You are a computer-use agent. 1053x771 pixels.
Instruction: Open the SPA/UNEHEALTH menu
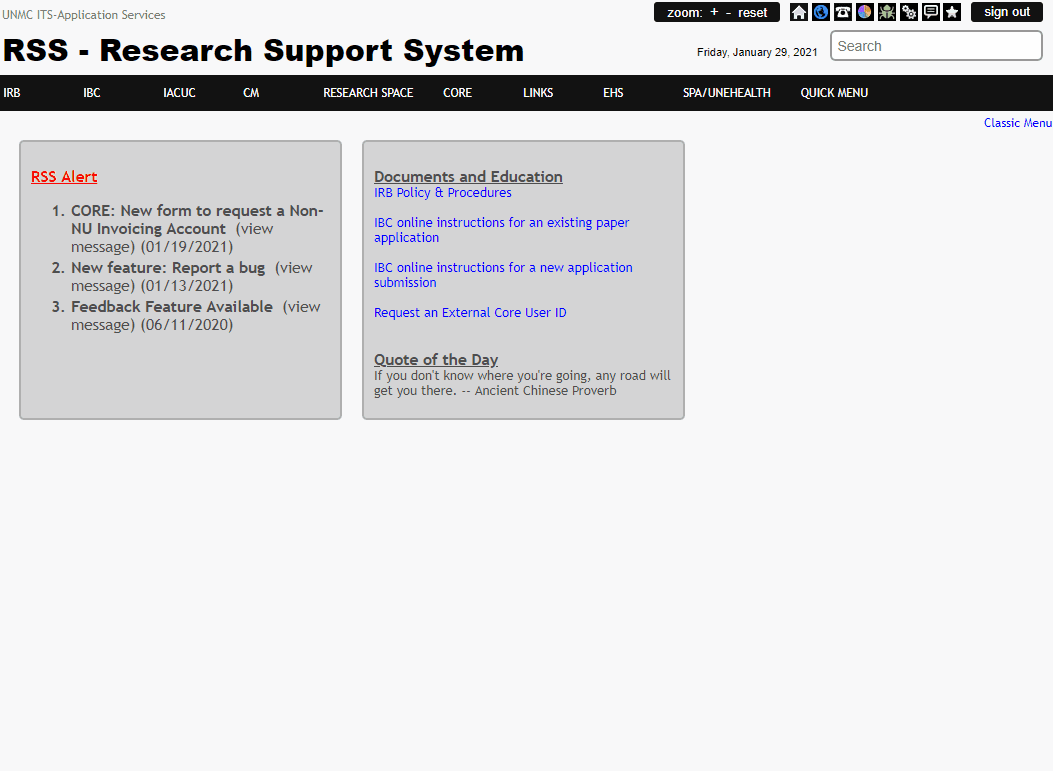[x=727, y=93]
